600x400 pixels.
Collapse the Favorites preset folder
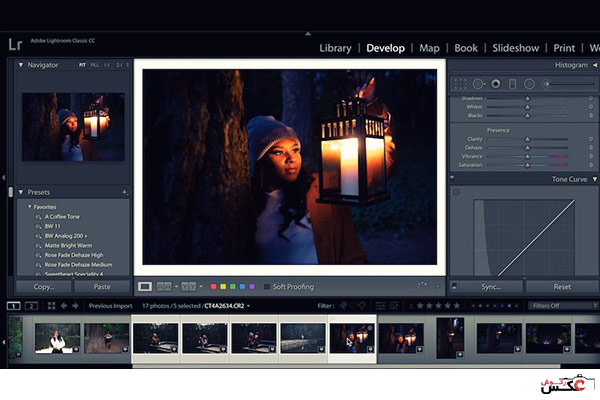(x=29, y=207)
